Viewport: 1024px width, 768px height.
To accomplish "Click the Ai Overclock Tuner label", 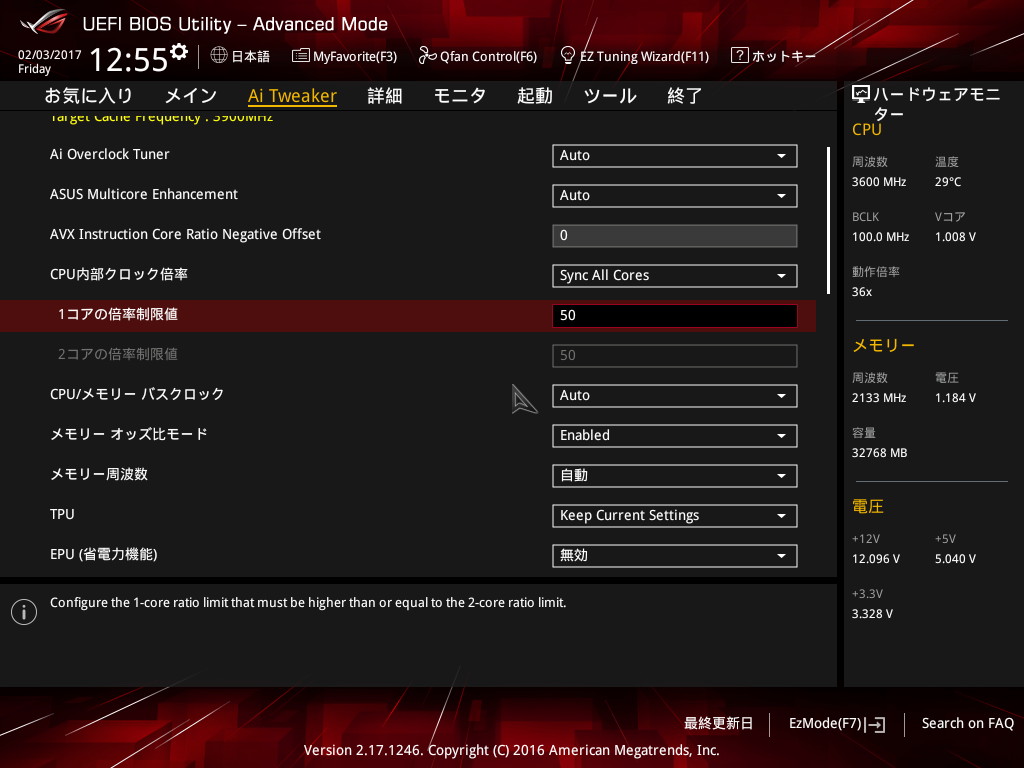I will (x=110, y=154).
